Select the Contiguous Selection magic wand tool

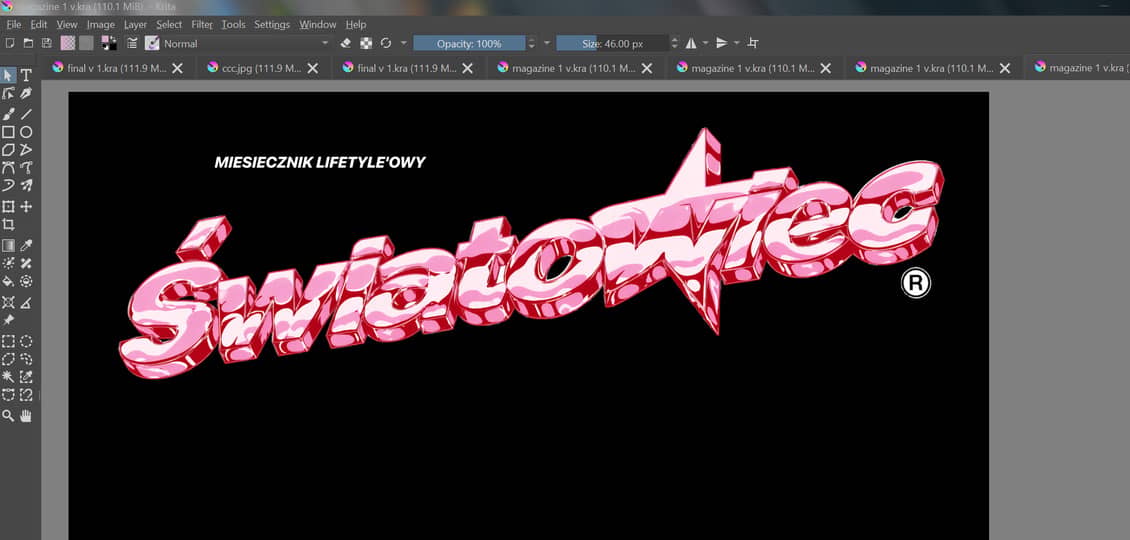[x=8, y=377]
